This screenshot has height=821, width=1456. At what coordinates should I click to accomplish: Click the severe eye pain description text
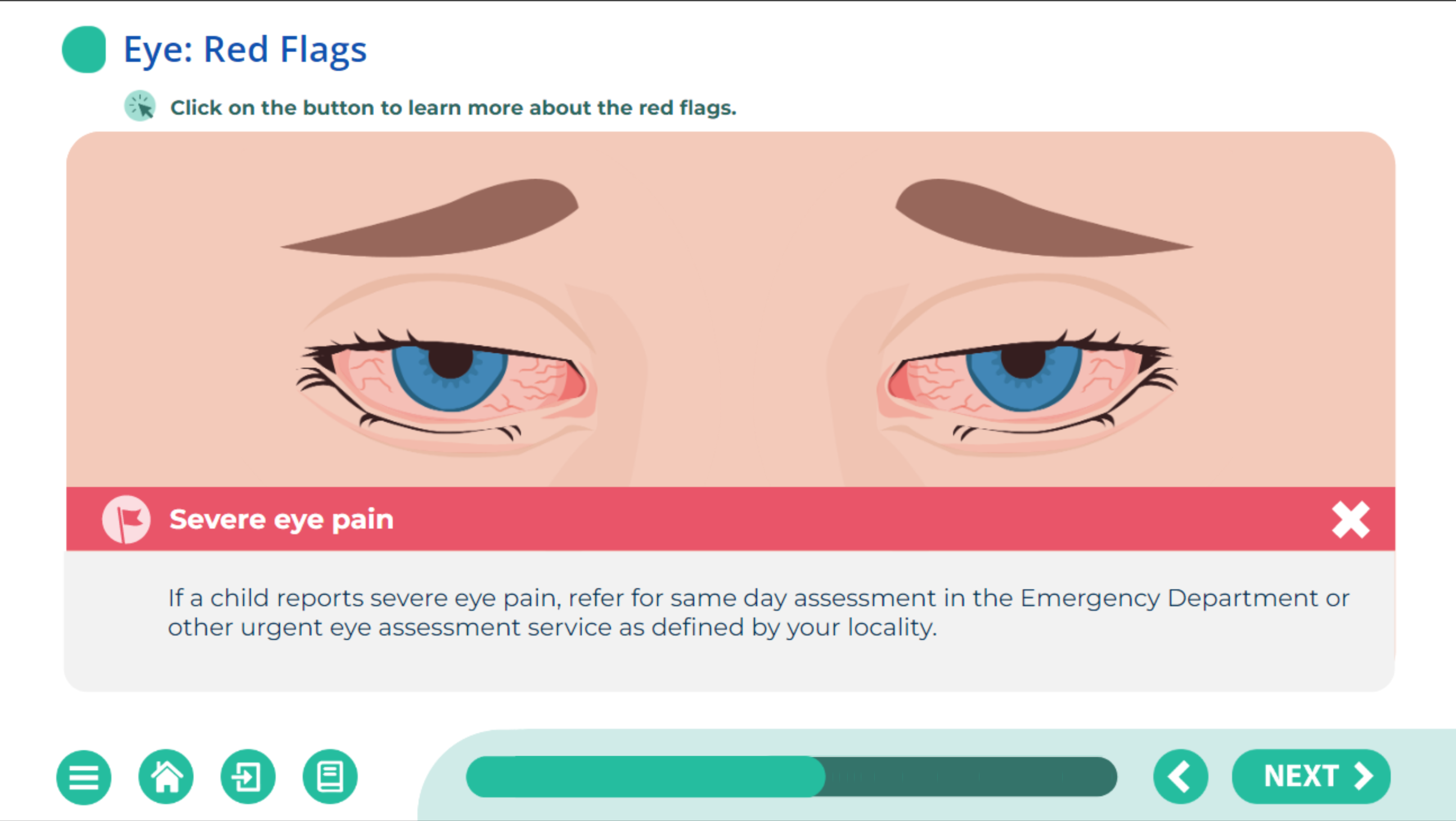tap(758, 612)
